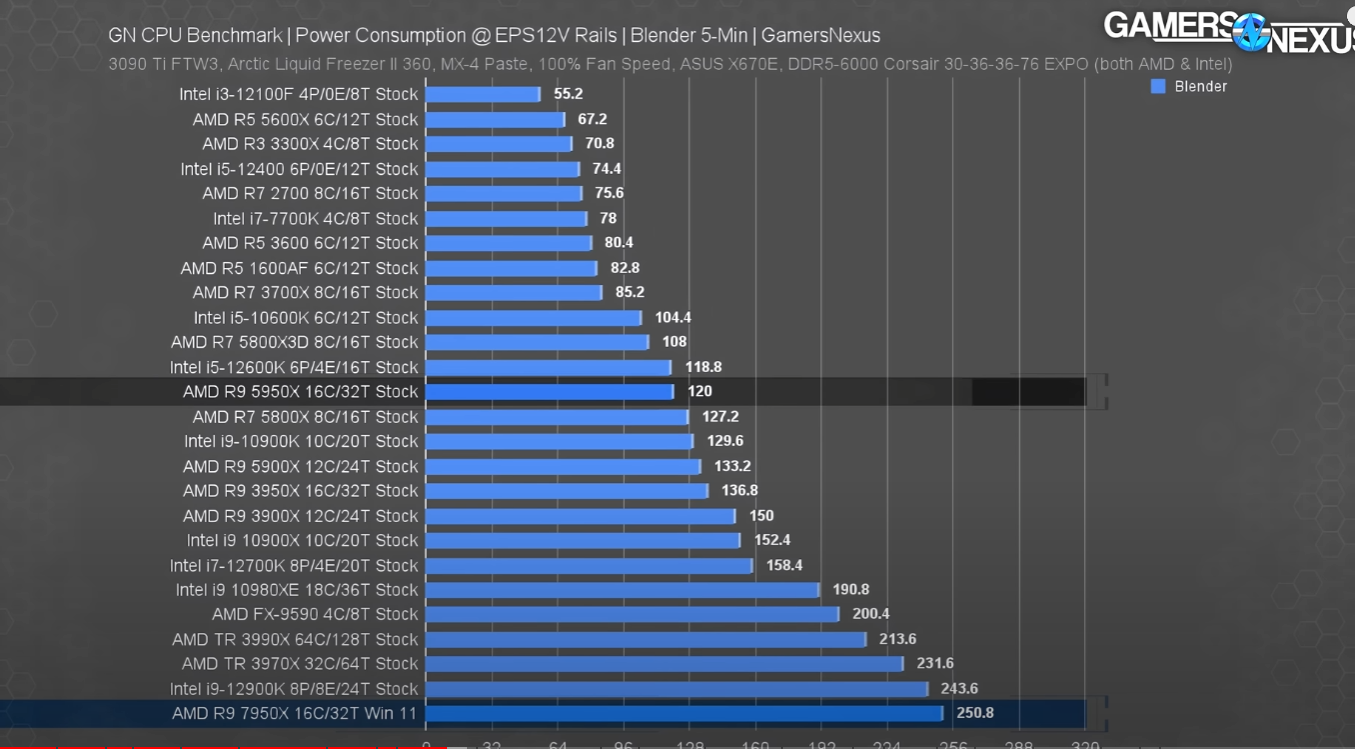Viewport: 1355px width, 749px height.
Task: Click the 104.4 power value
Action: tap(673, 317)
